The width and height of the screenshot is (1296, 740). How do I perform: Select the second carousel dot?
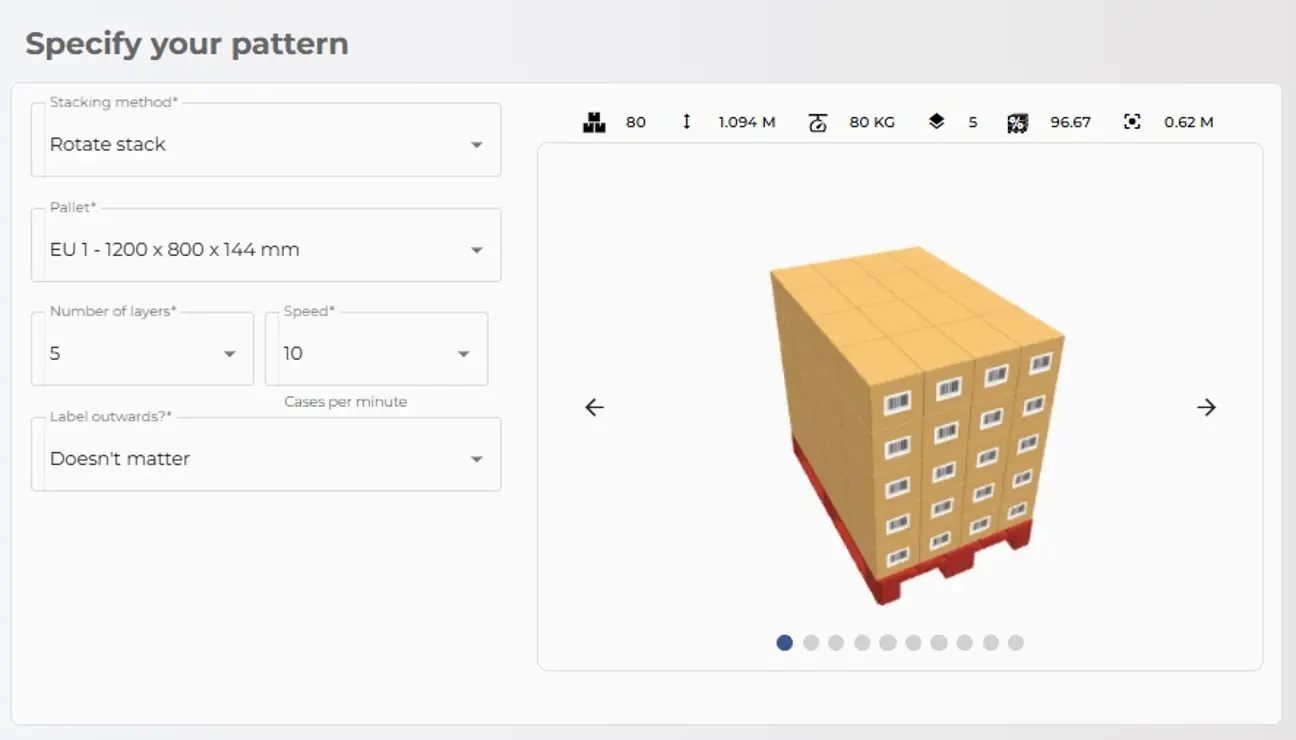coord(811,643)
